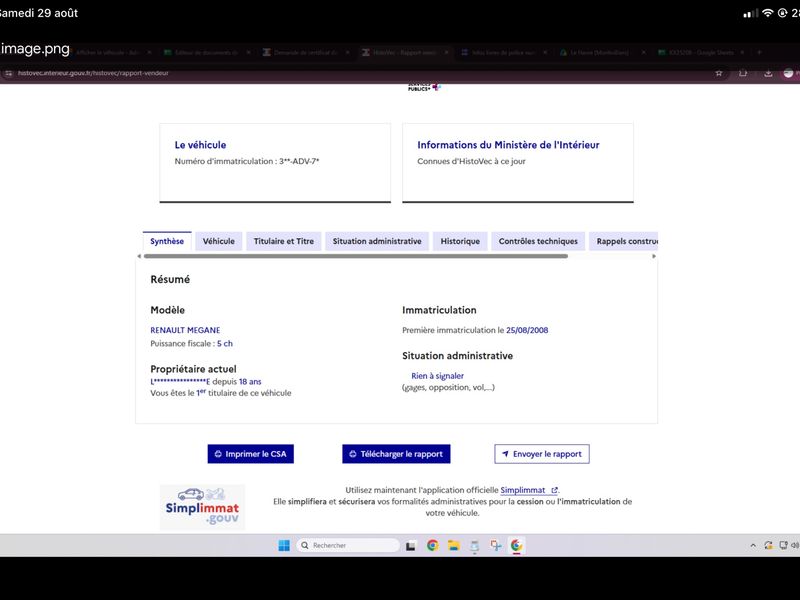The width and height of the screenshot is (800, 600).
Task: Open Task View from the taskbar
Action: coord(411,546)
